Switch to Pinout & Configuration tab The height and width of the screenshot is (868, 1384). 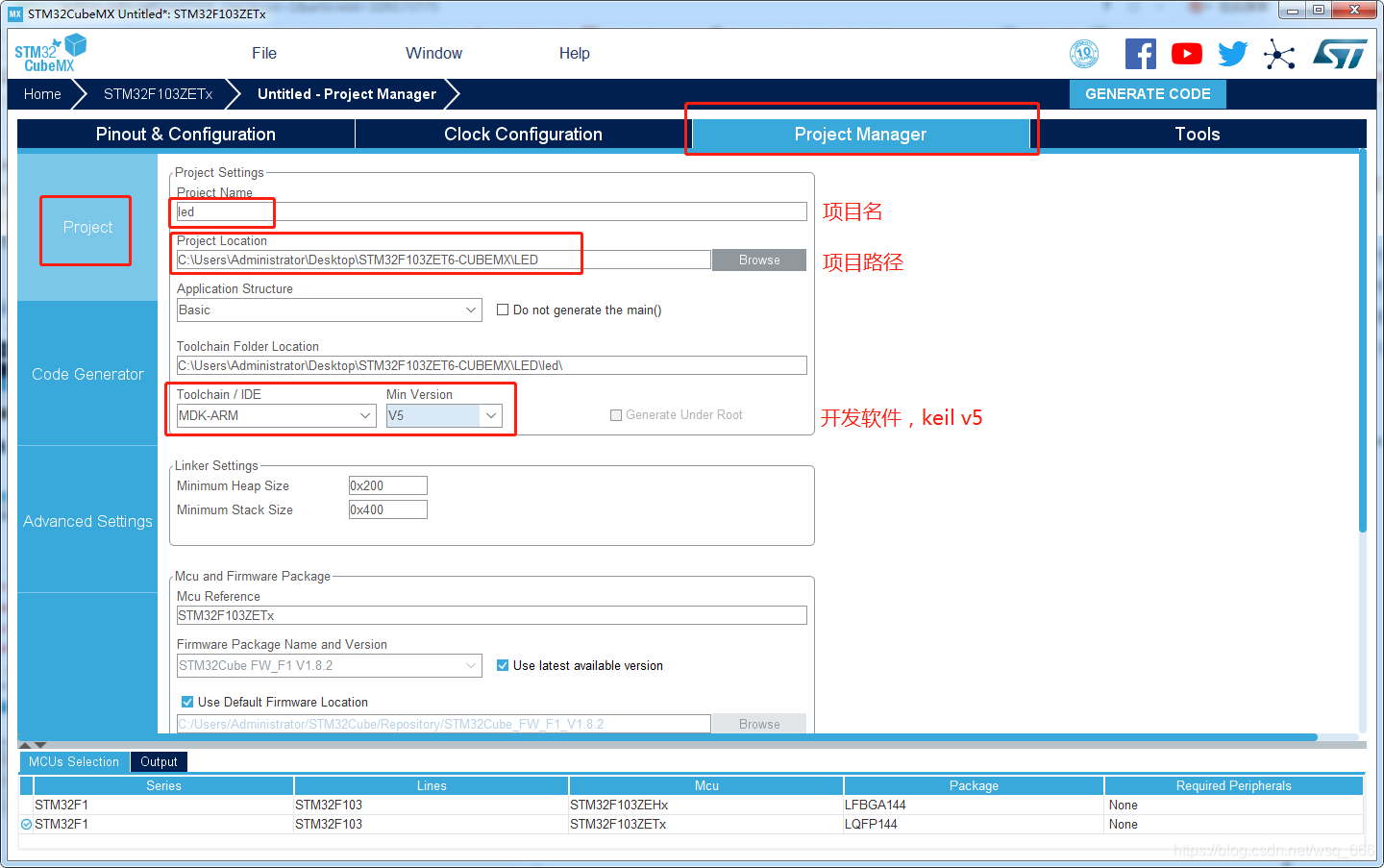click(185, 135)
